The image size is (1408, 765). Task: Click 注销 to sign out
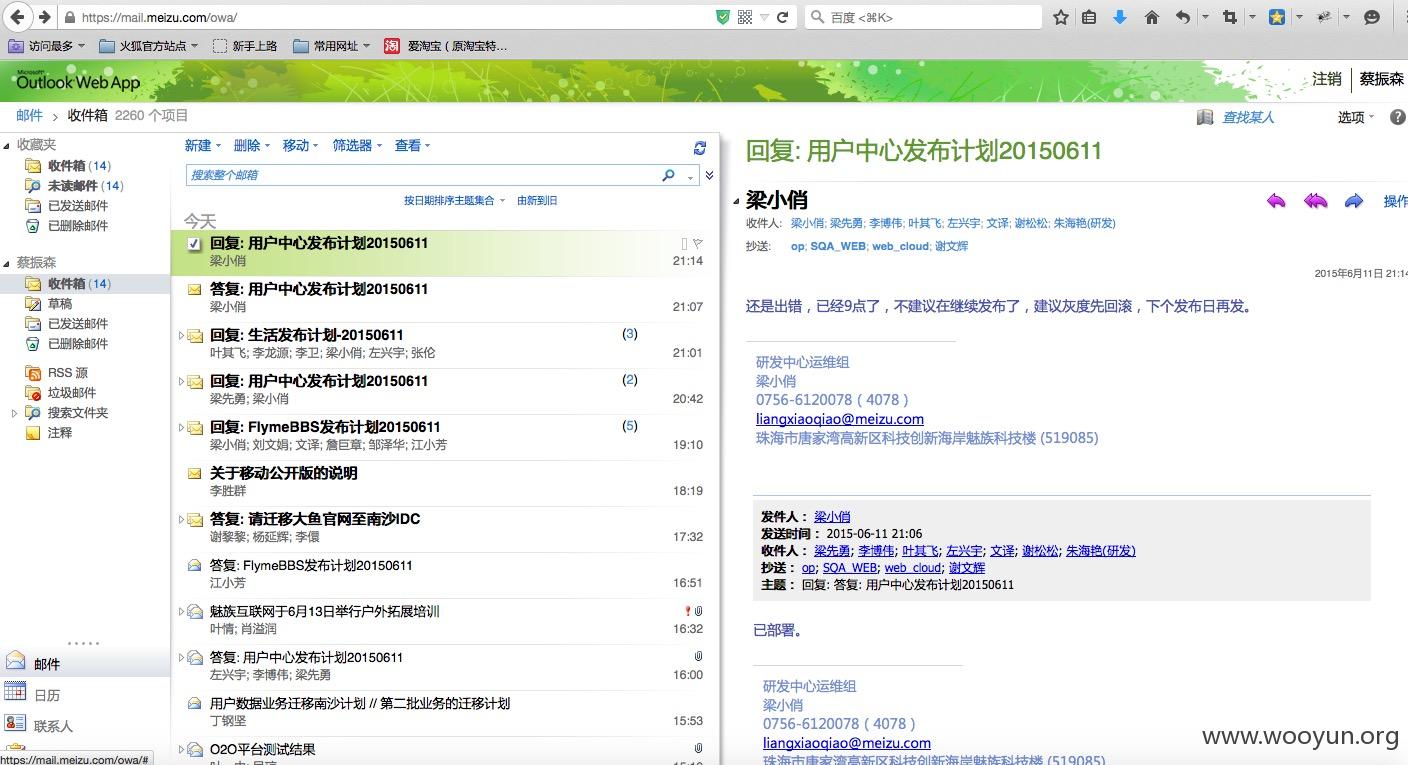1327,79
